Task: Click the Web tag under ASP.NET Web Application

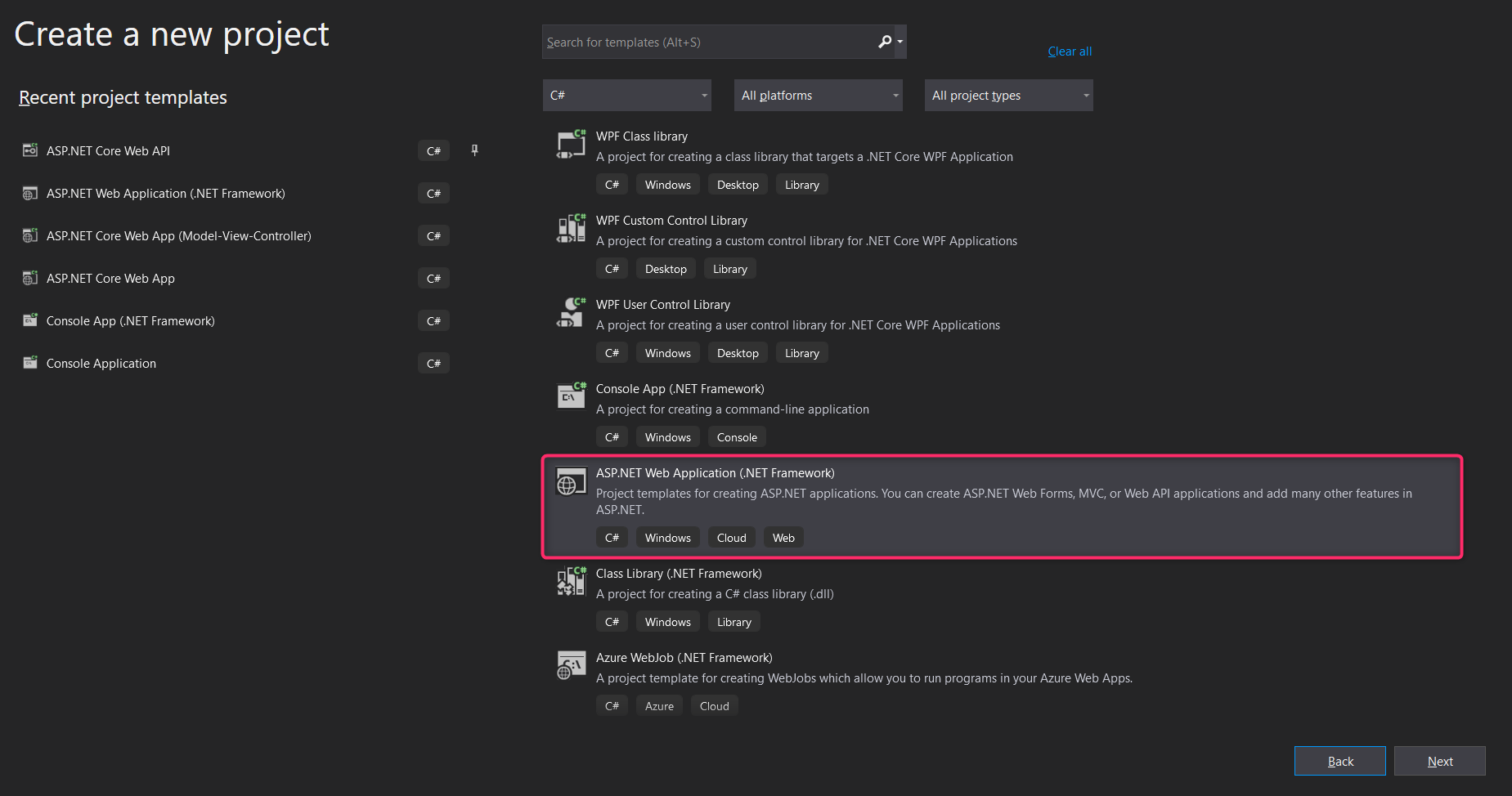Action: (783, 538)
